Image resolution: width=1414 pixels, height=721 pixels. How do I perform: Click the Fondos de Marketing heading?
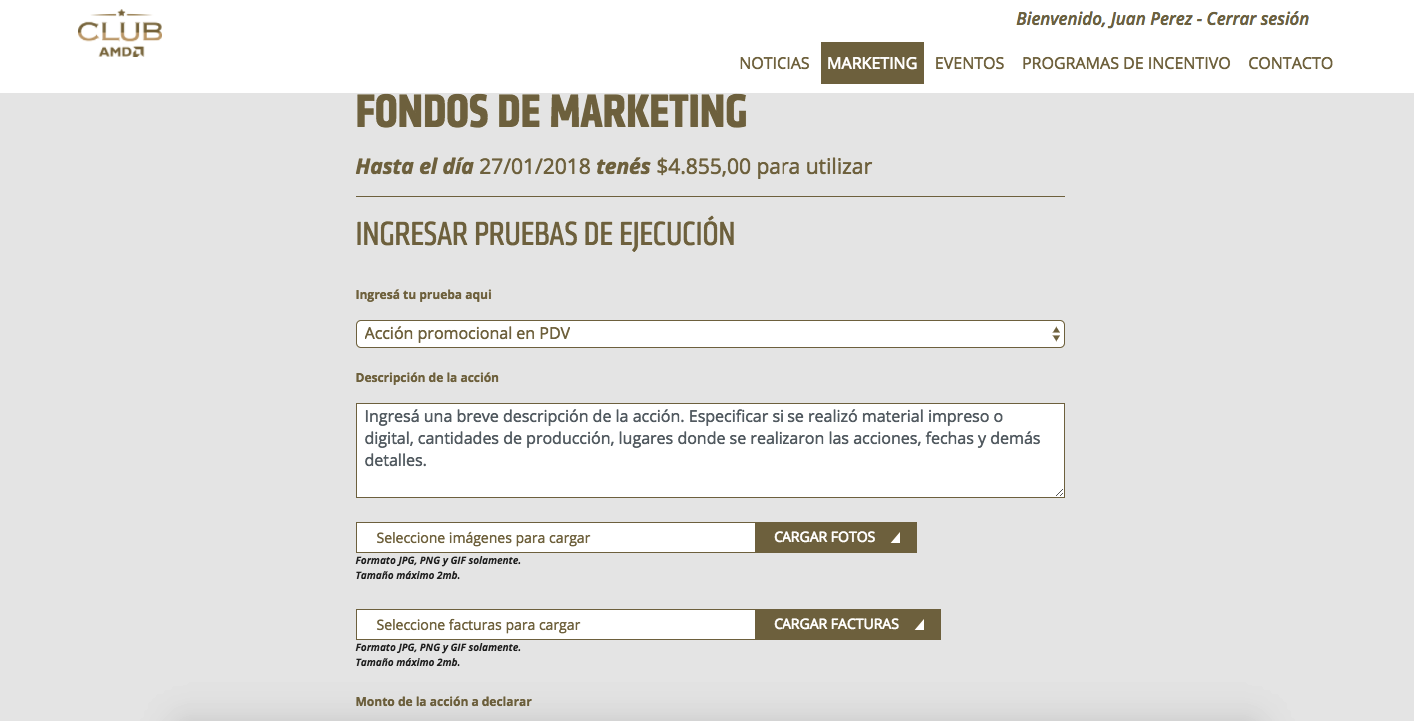coord(551,112)
